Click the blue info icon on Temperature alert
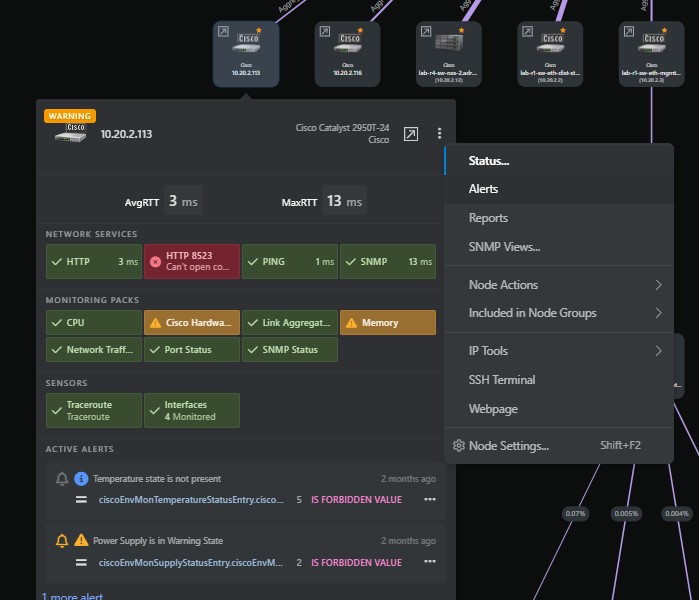 81,479
